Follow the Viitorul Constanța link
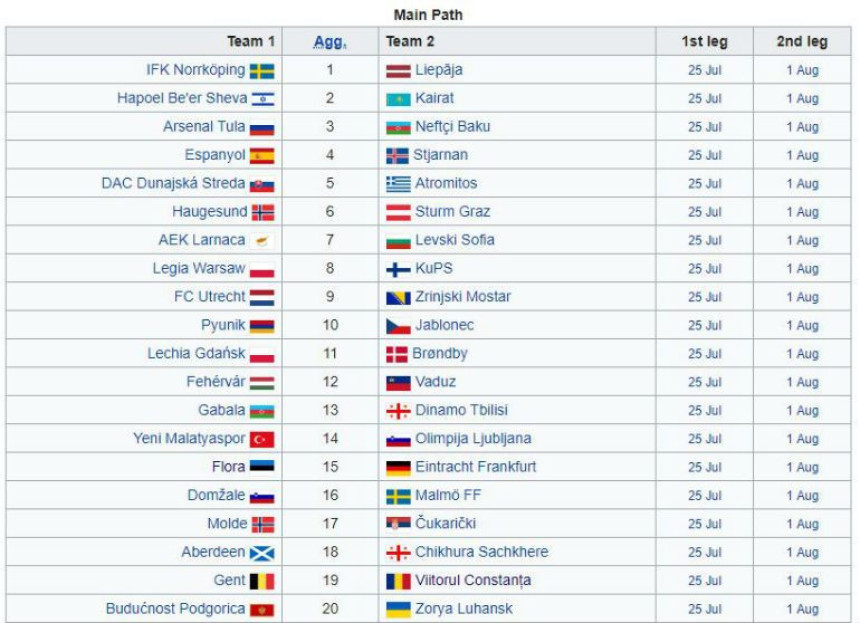860x623 pixels. [473, 580]
